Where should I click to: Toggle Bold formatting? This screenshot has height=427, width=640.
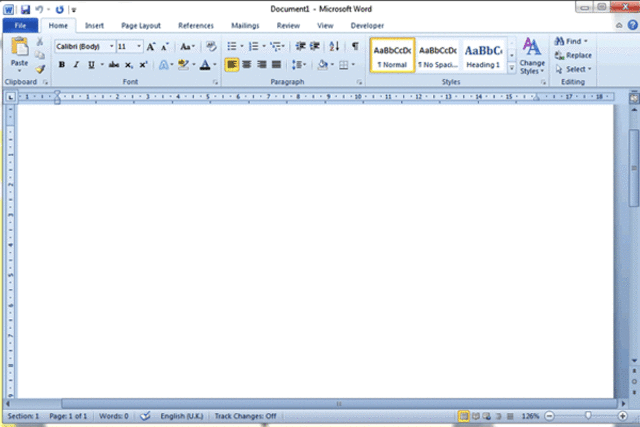click(62, 64)
